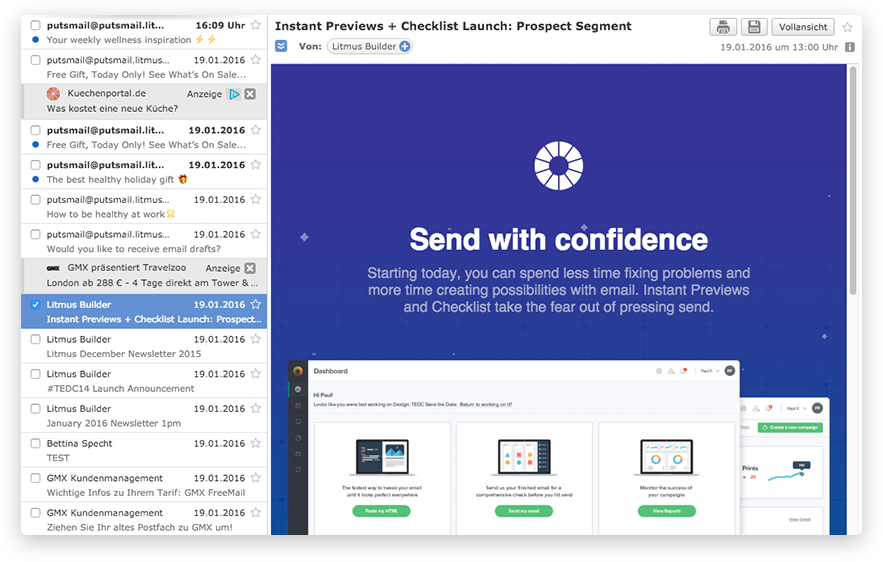Check the #TEDC14 Launch Announcement checkbox
This screenshot has height=562, width=883.
[35, 374]
